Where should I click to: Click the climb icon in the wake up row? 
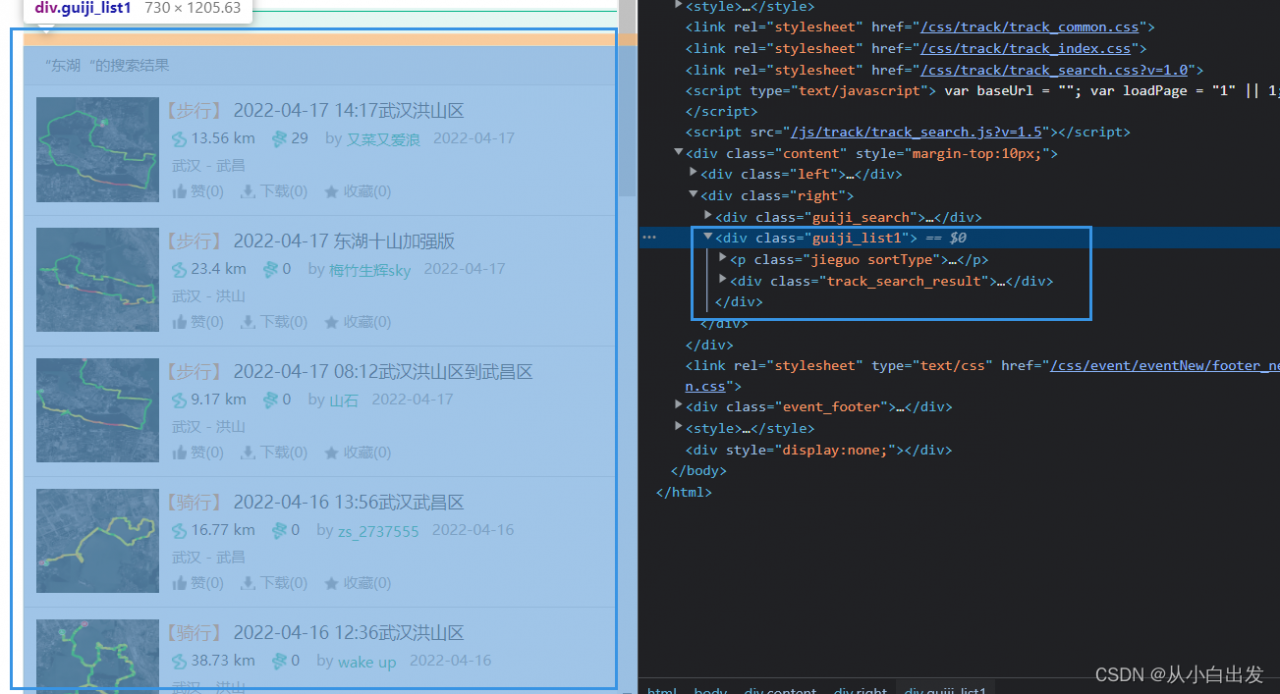(x=279, y=661)
